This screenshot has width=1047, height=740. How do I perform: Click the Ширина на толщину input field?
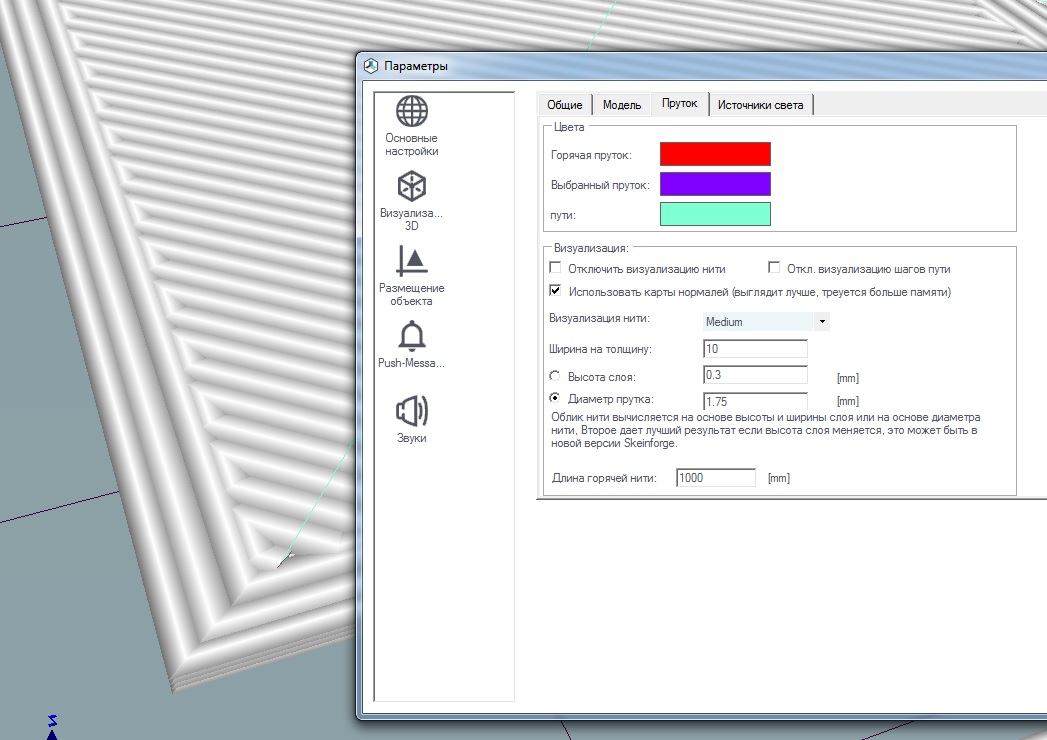(x=755, y=349)
